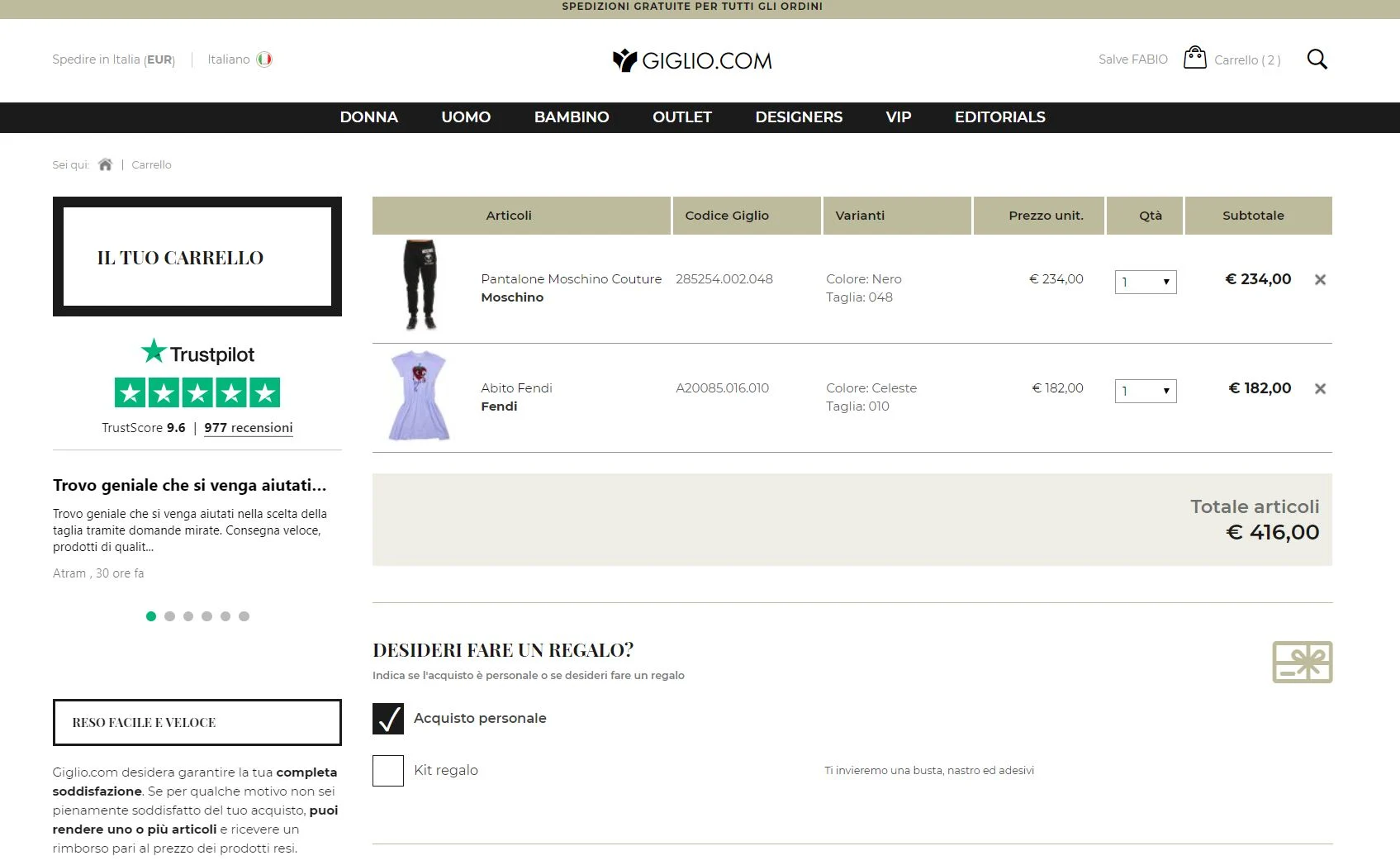
Task: Toggle the Acquisto personale checkbox
Action: 388,719
